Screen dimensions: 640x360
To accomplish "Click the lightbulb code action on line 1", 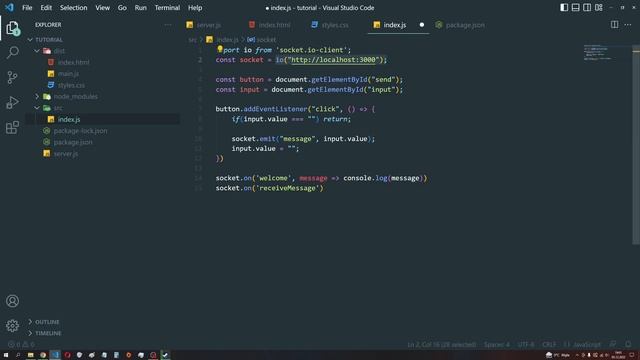I will pyautogui.click(x=220, y=49).
